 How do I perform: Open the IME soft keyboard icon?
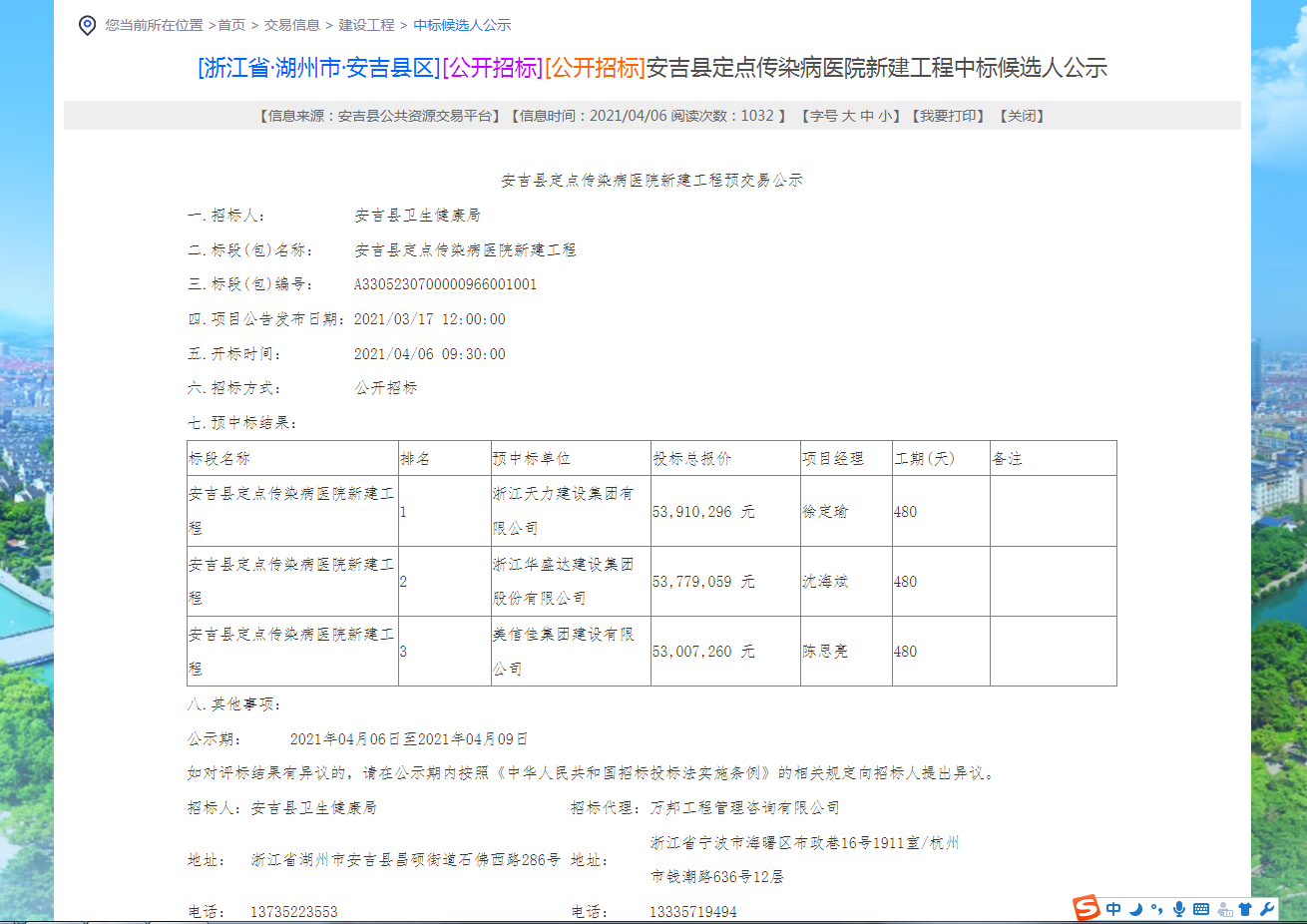[1200, 909]
